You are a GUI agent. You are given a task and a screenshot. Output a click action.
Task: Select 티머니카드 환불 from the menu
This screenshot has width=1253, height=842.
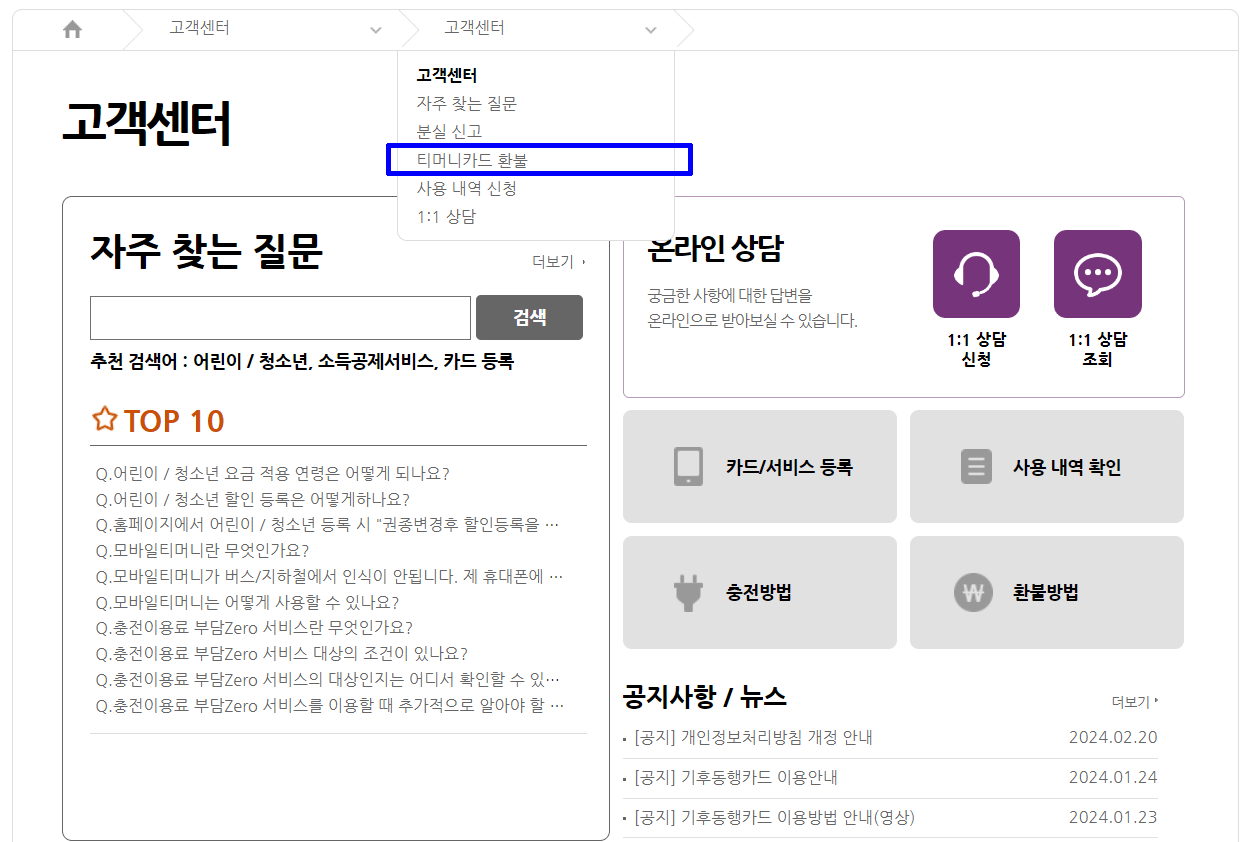point(471,159)
